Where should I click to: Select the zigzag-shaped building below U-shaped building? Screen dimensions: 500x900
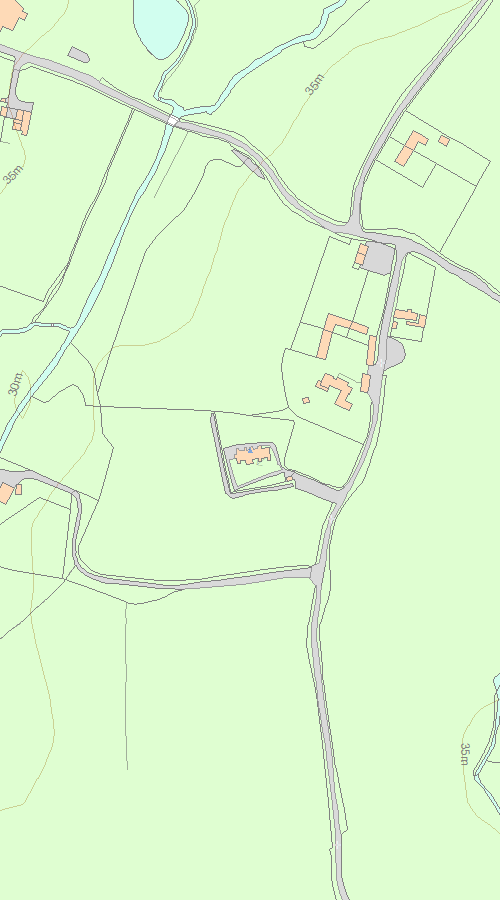[x=335, y=390]
